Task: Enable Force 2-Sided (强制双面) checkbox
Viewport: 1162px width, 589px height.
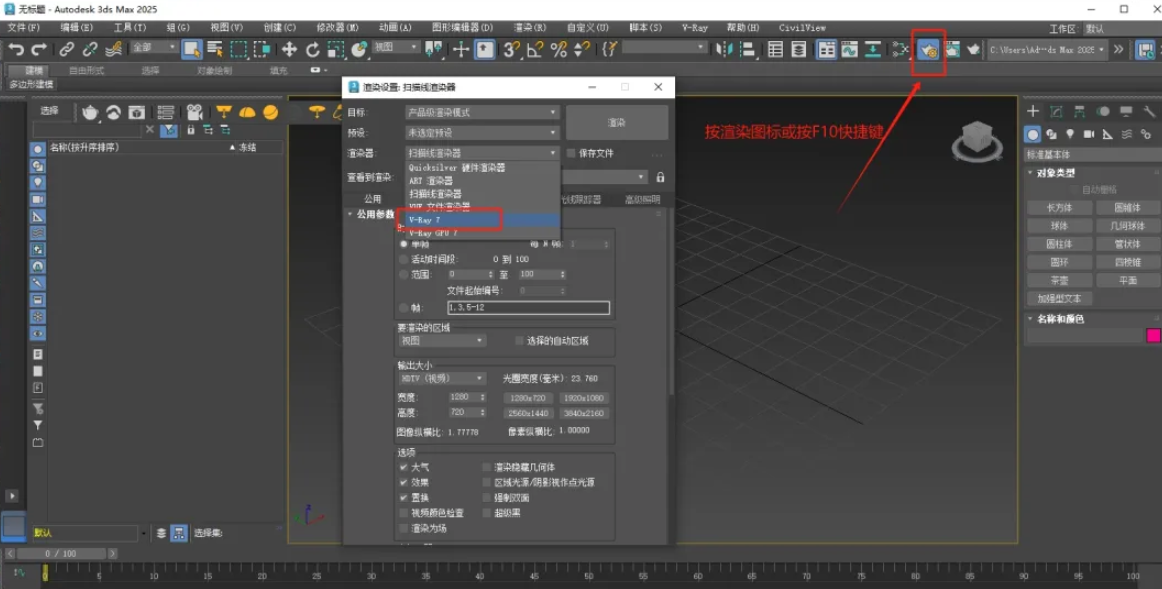Action: 487,497
